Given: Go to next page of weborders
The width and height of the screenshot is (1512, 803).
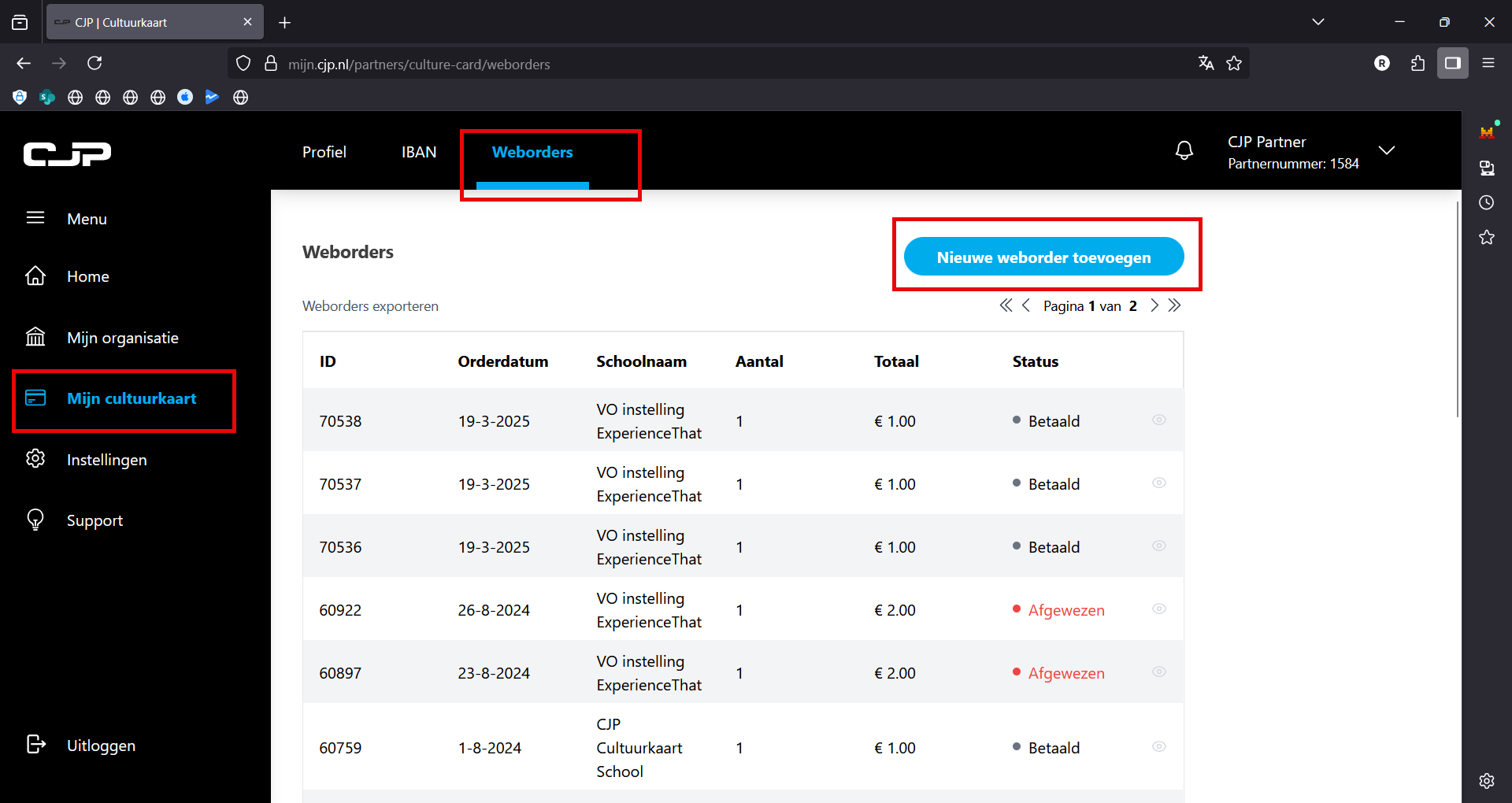Looking at the screenshot, I should coord(1154,305).
